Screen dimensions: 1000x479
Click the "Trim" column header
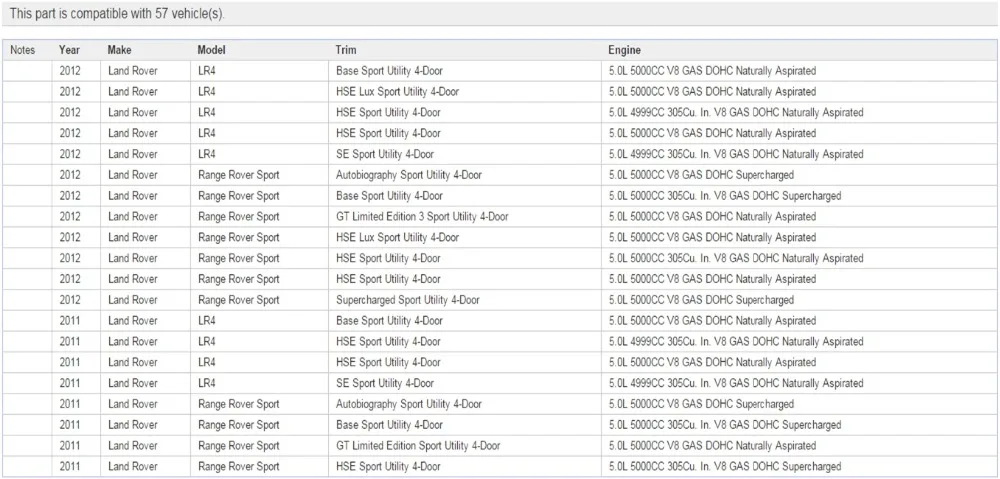tap(346, 50)
